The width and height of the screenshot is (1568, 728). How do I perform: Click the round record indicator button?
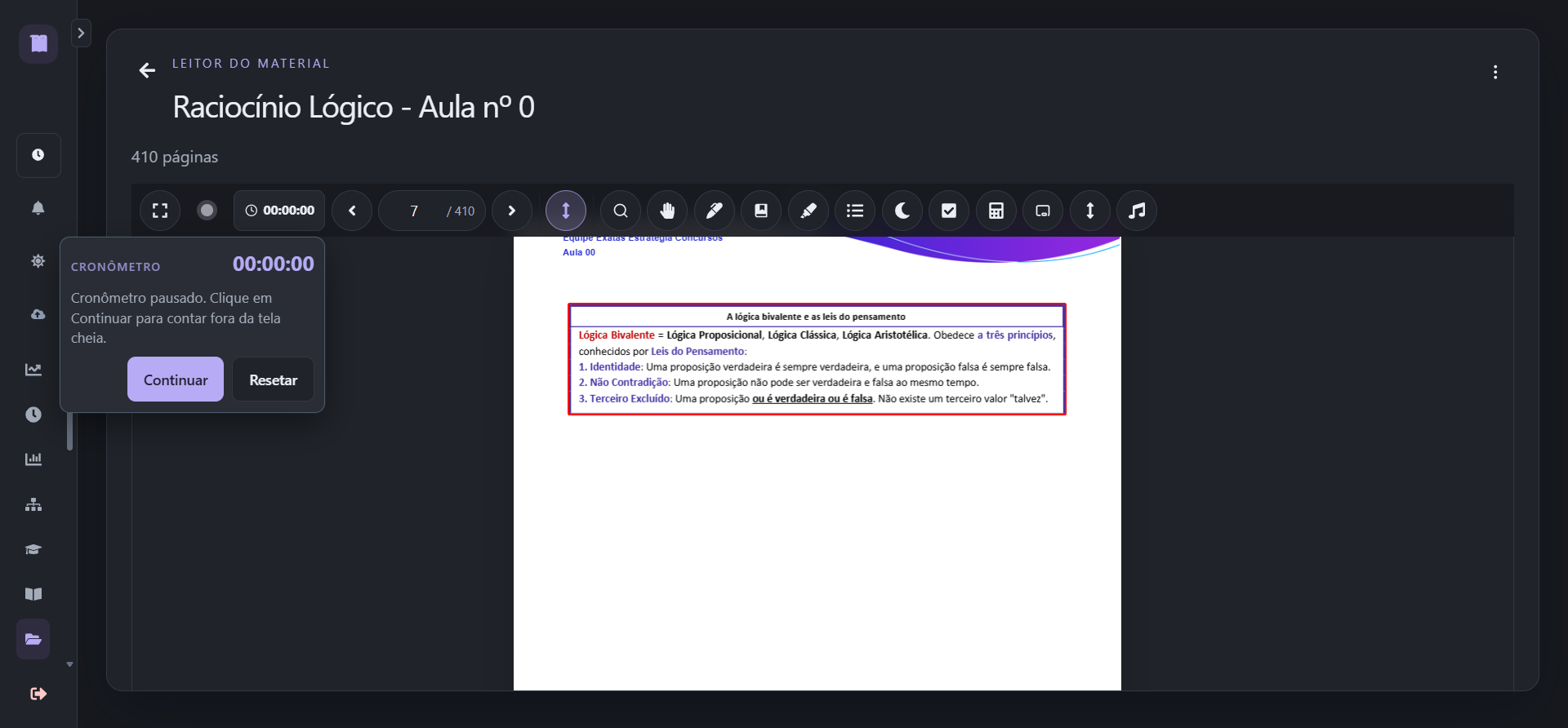(207, 211)
